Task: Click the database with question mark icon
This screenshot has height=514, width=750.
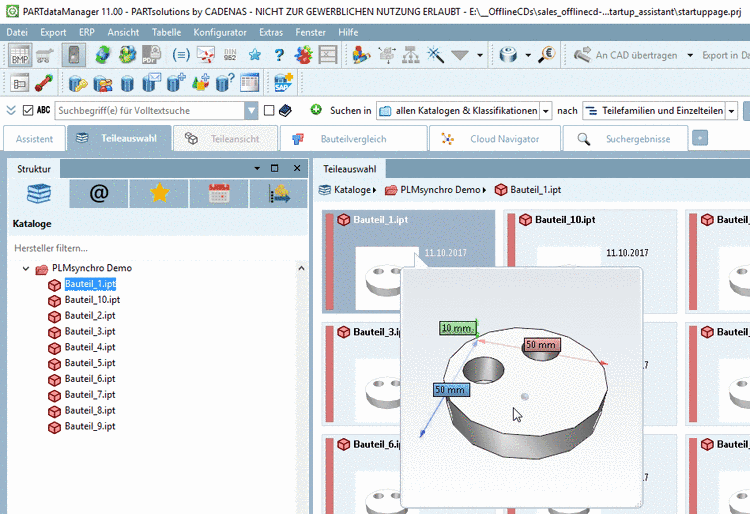Action: pos(225,82)
